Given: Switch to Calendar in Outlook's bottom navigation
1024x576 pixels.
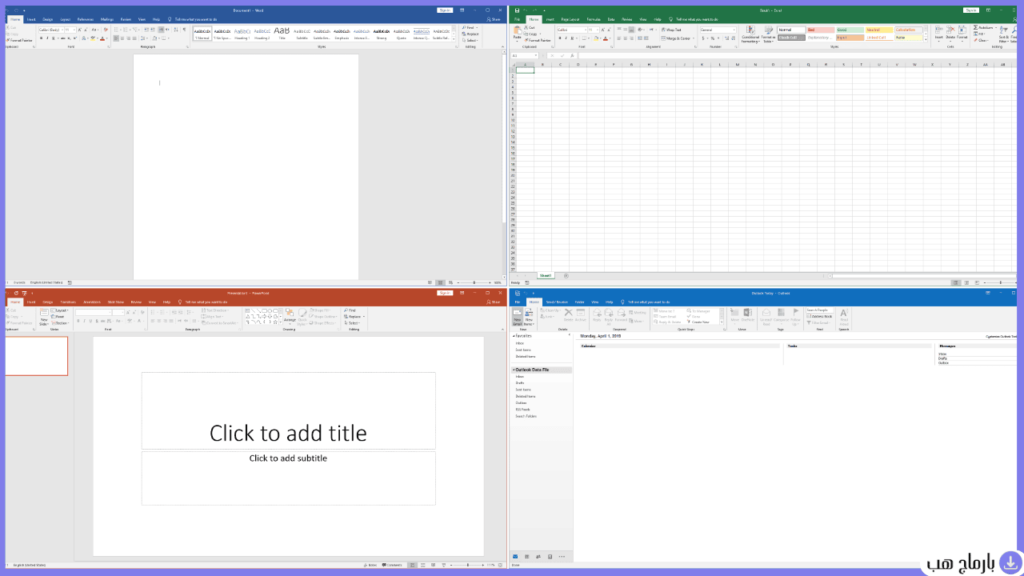Looking at the screenshot, I should click(527, 557).
